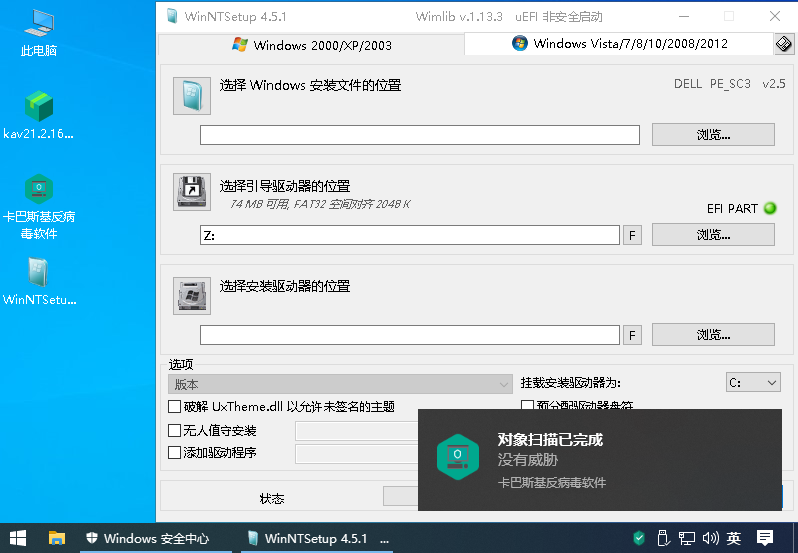Open the Action Center notification icon
The height and width of the screenshot is (553, 798).
point(765,538)
